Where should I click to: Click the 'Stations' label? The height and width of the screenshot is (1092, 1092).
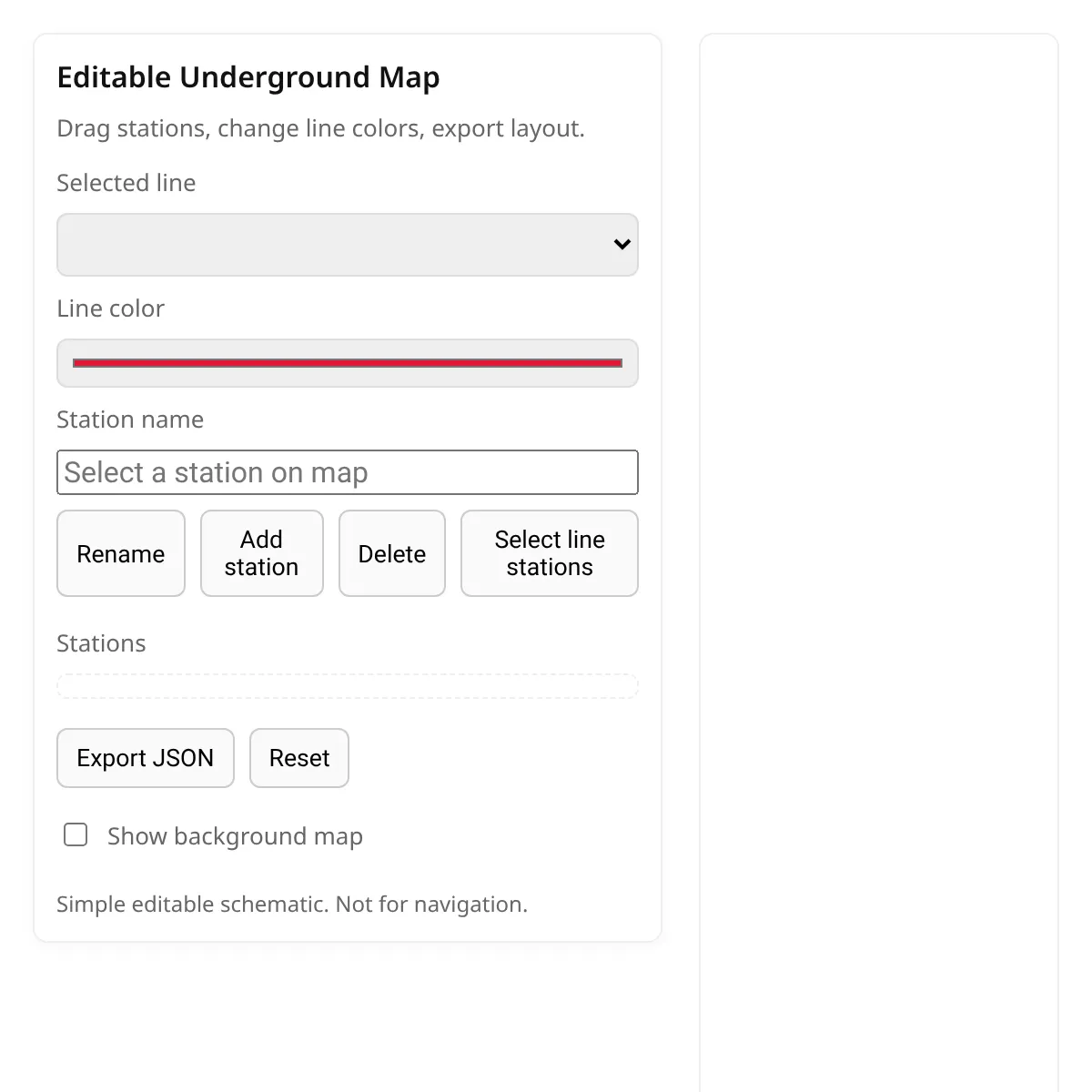click(101, 643)
